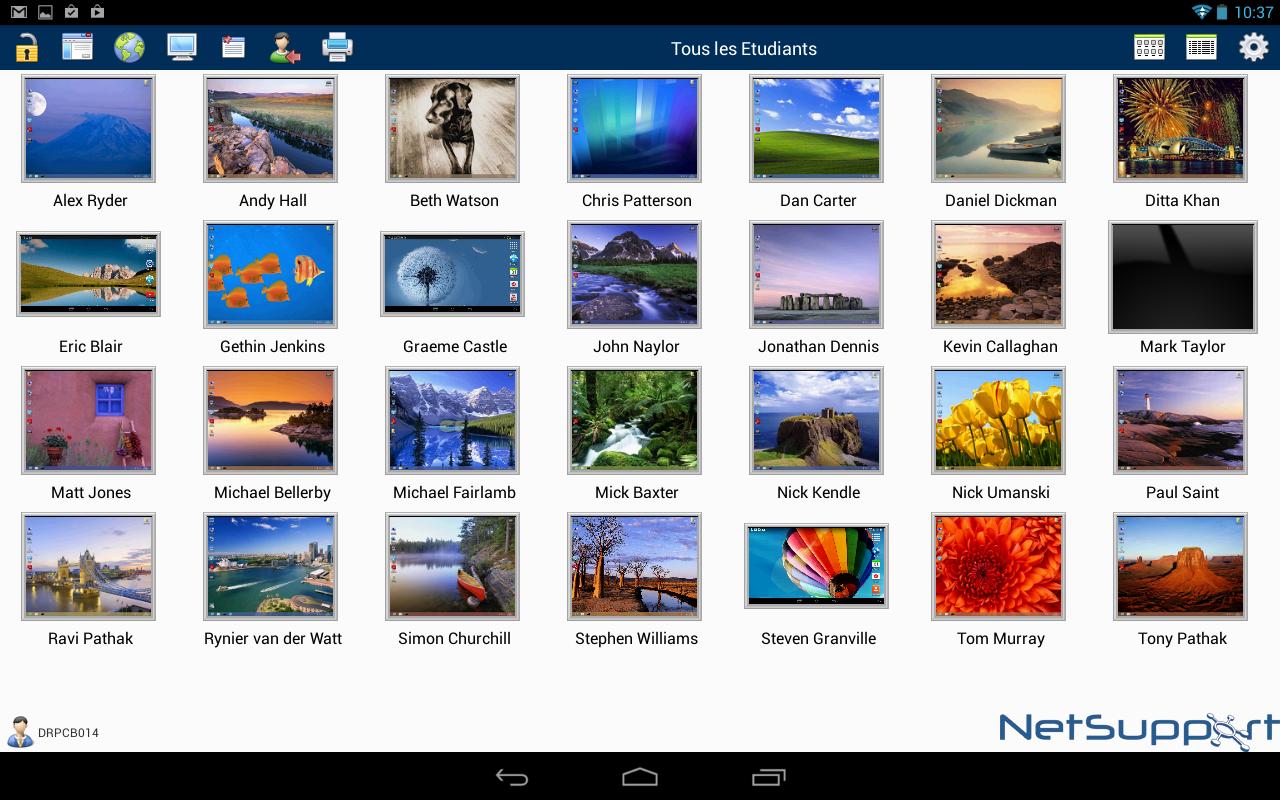Click the 'Michael Fairlamb' name label
The image size is (1280, 800).
tap(454, 492)
